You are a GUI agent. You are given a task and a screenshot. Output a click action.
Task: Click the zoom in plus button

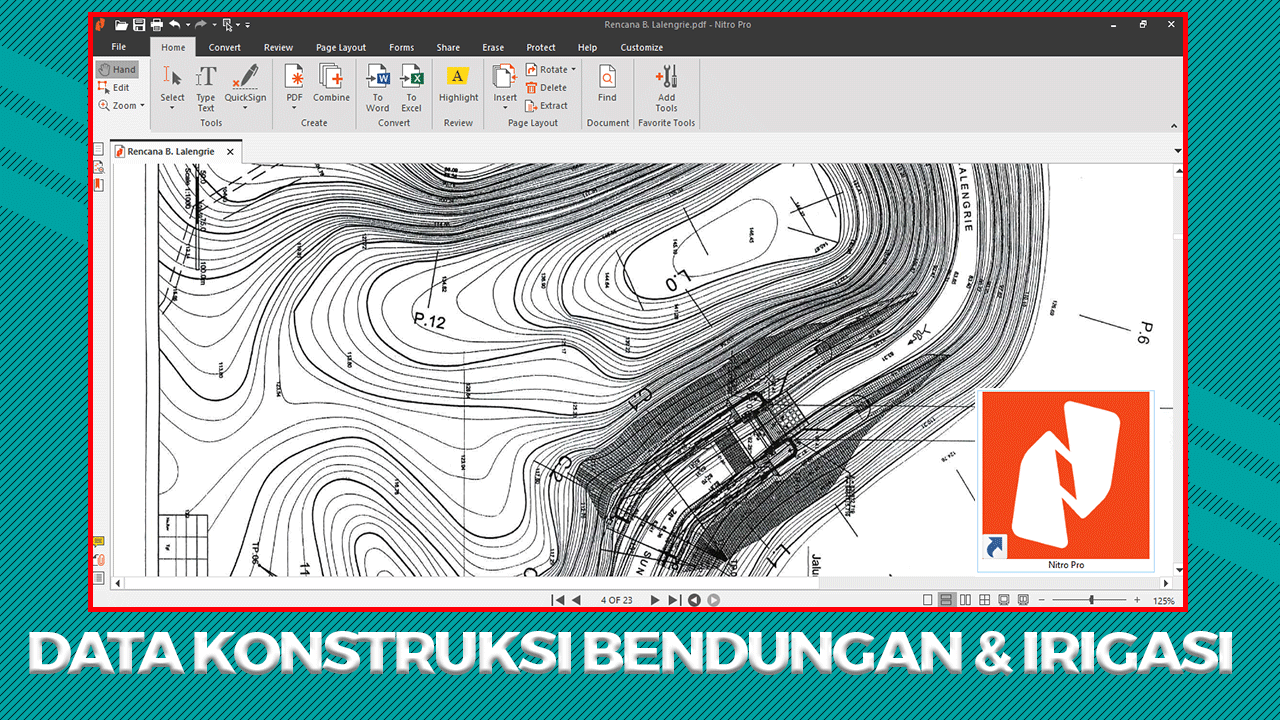[1136, 600]
